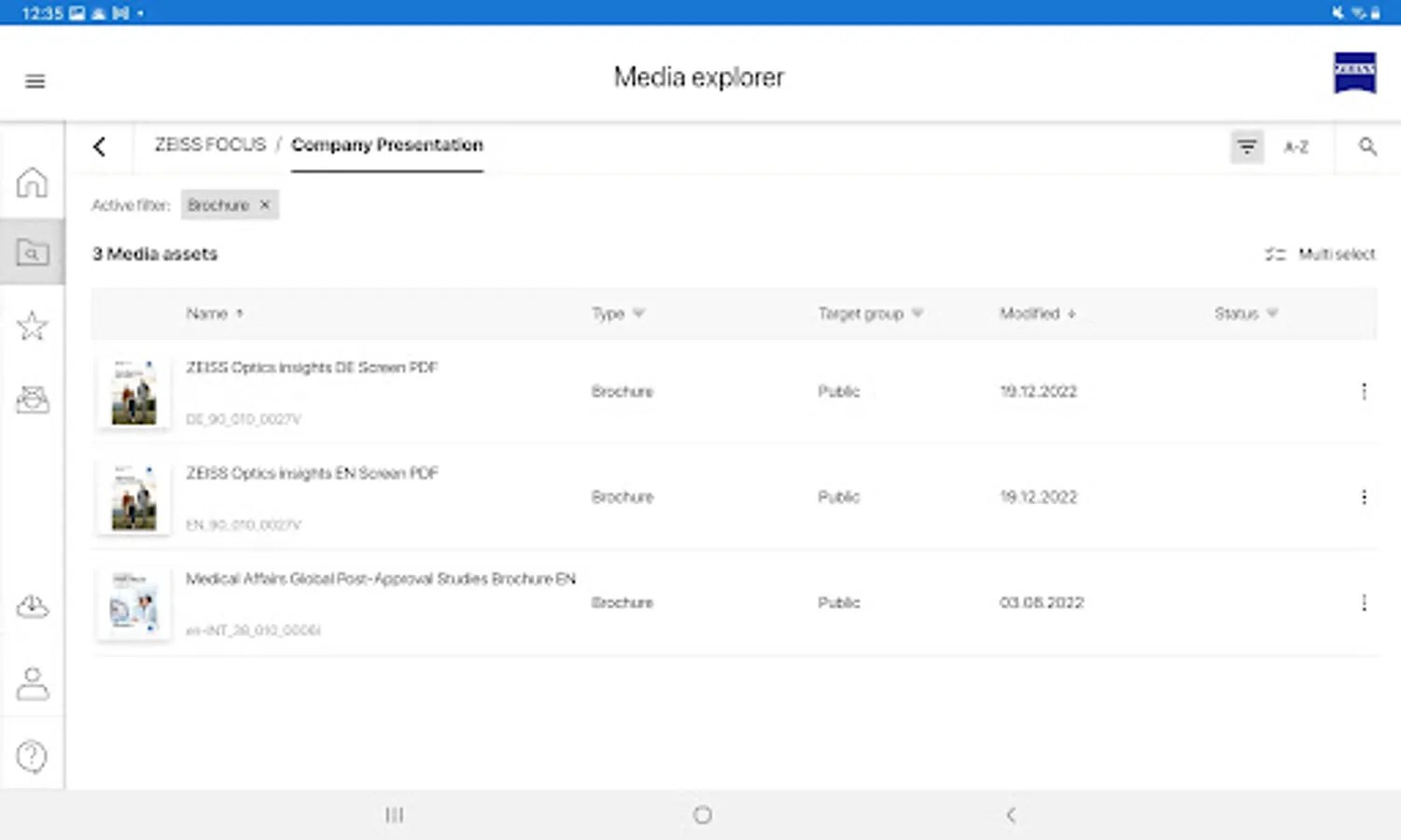Select ZEISS FOCUS in the breadcrumb
Screen dimensions: 1401x840
[x=210, y=145]
